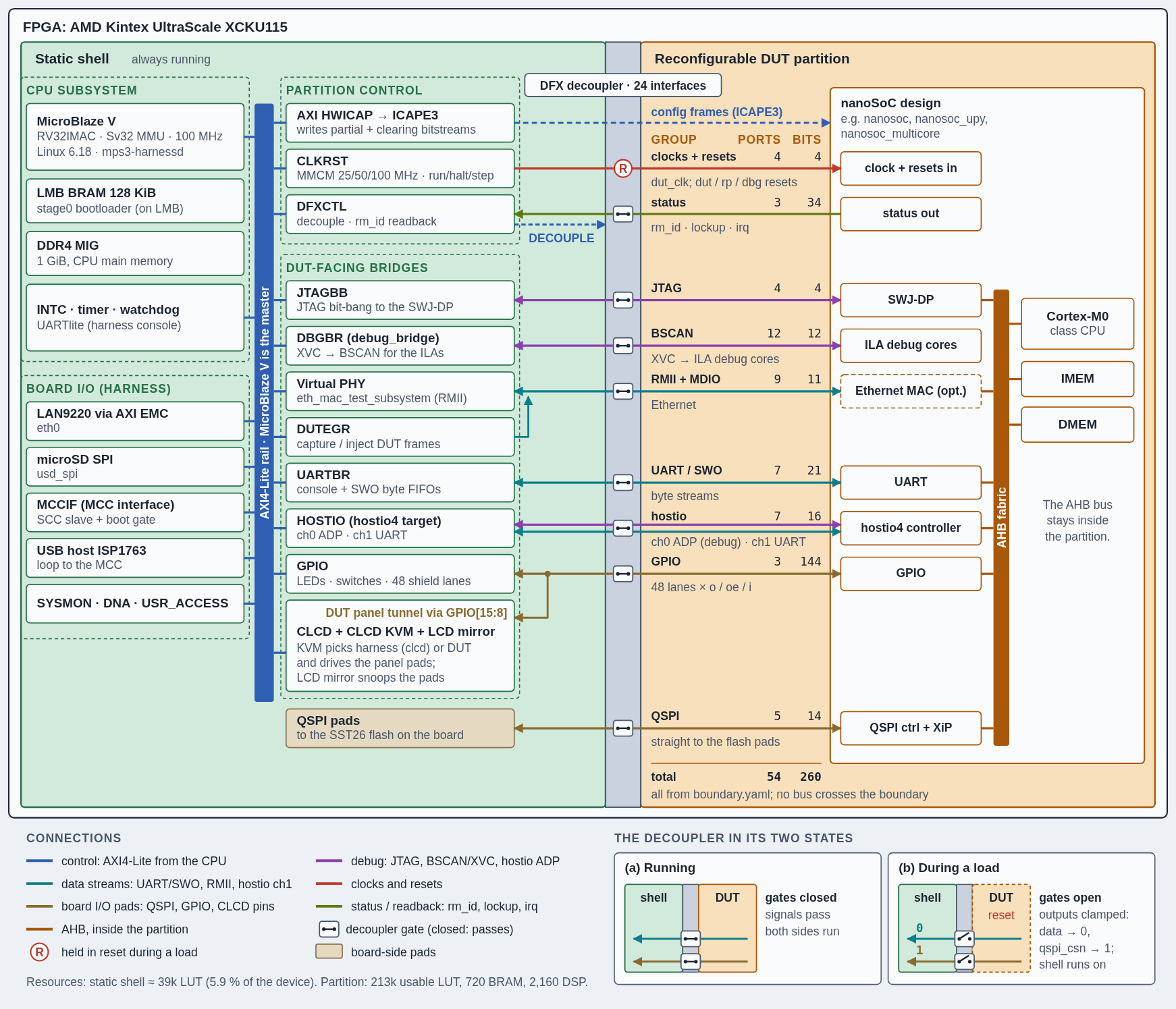
Task: Click the ILA debug cores block
Action: click(911, 346)
